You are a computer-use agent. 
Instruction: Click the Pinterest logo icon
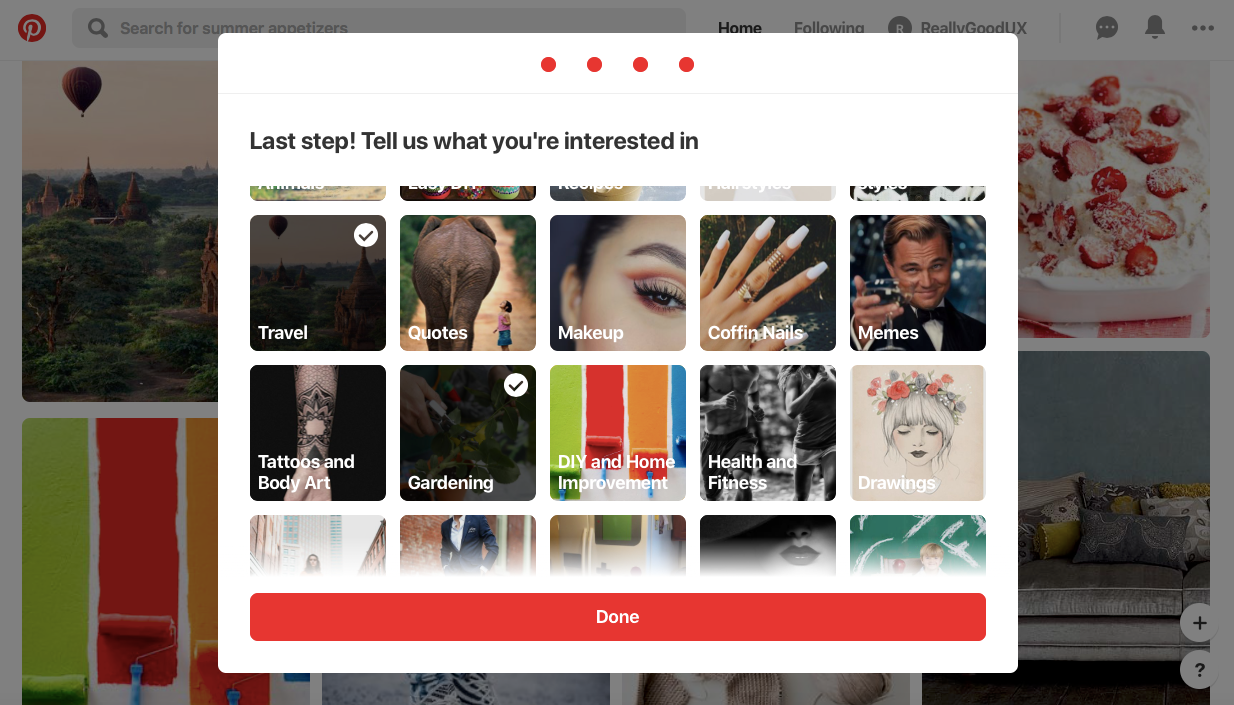click(32, 27)
